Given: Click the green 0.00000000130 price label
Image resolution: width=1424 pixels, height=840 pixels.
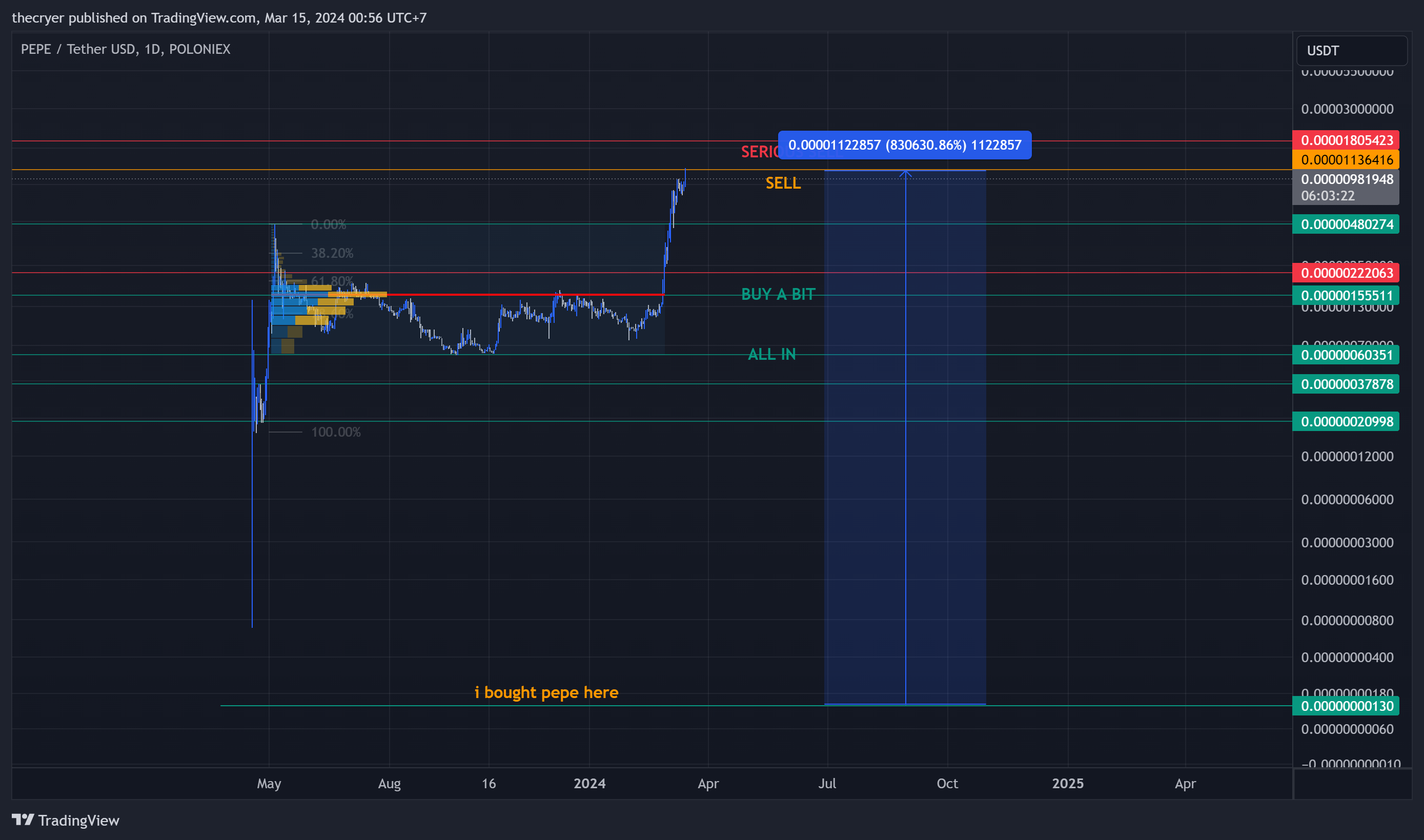Looking at the screenshot, I should (1346, 706).
